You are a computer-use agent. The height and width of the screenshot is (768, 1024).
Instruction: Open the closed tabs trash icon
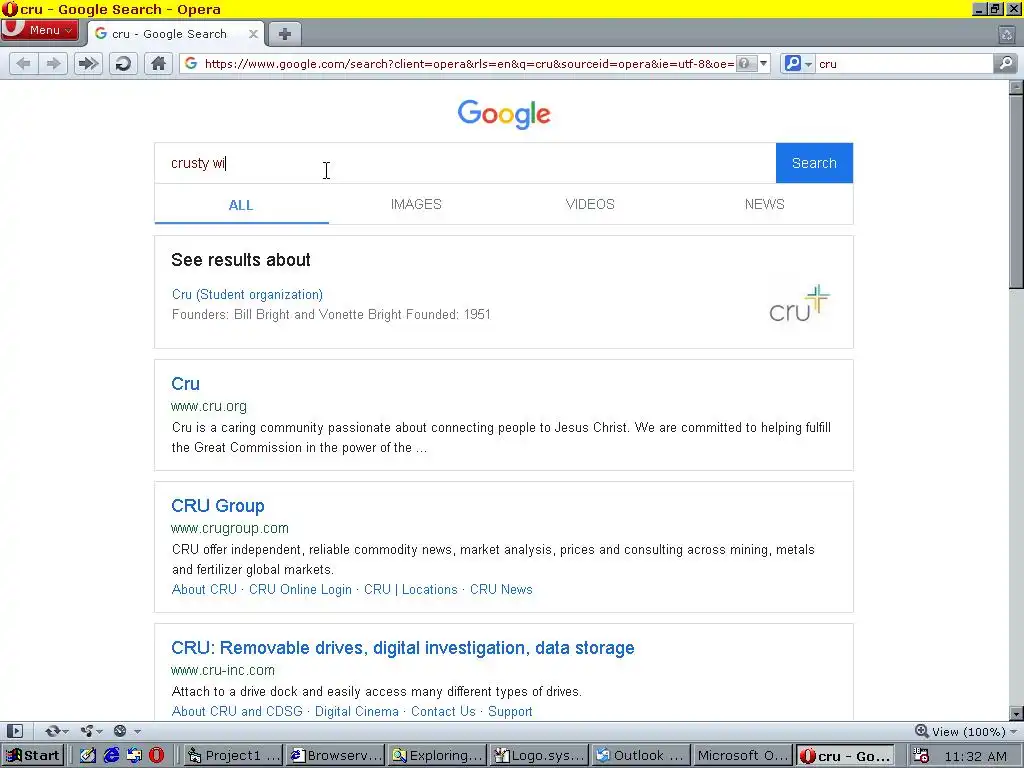[x=1007, y=35]
